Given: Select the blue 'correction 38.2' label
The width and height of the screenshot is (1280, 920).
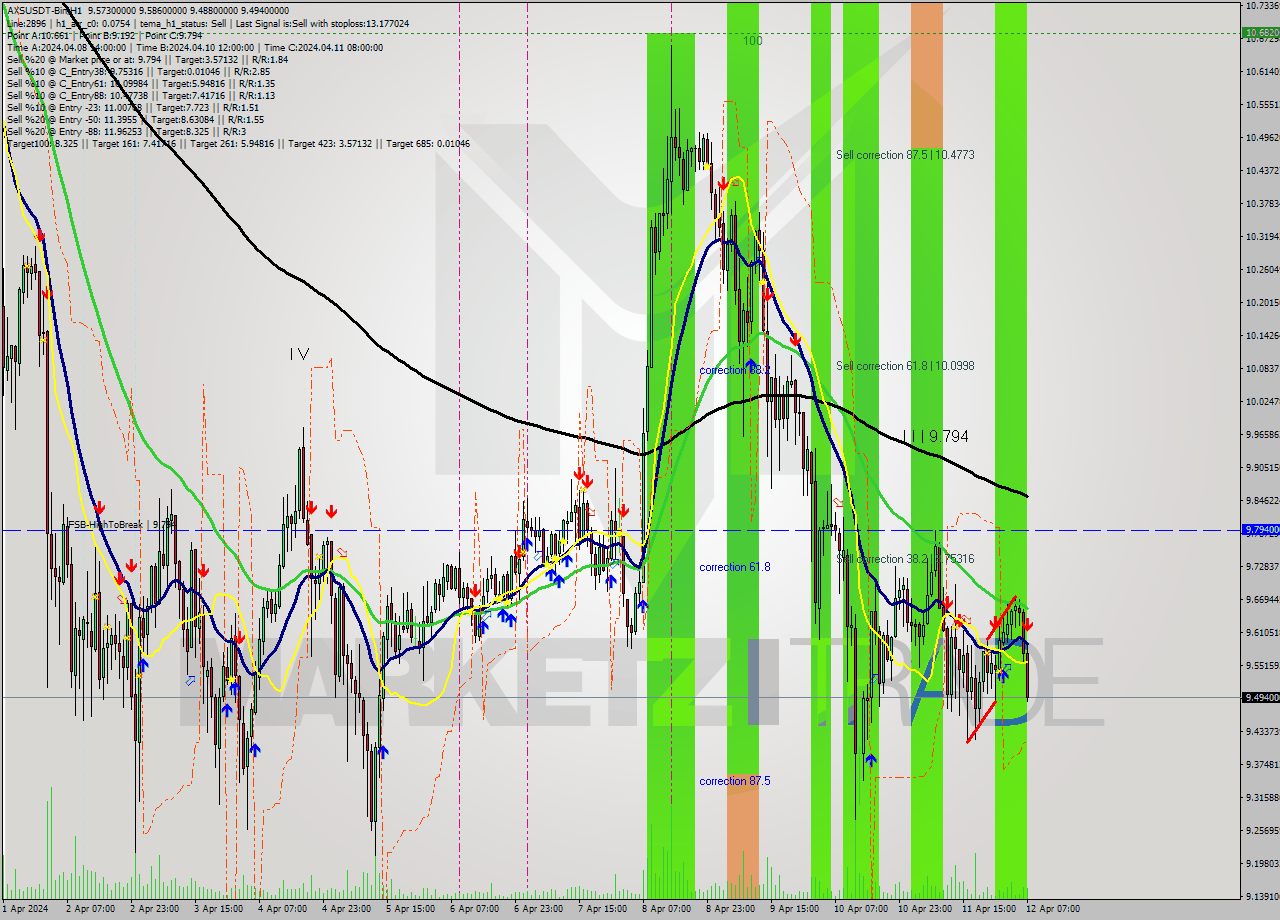Looking at the screenshot, I should tap(734, 370).
